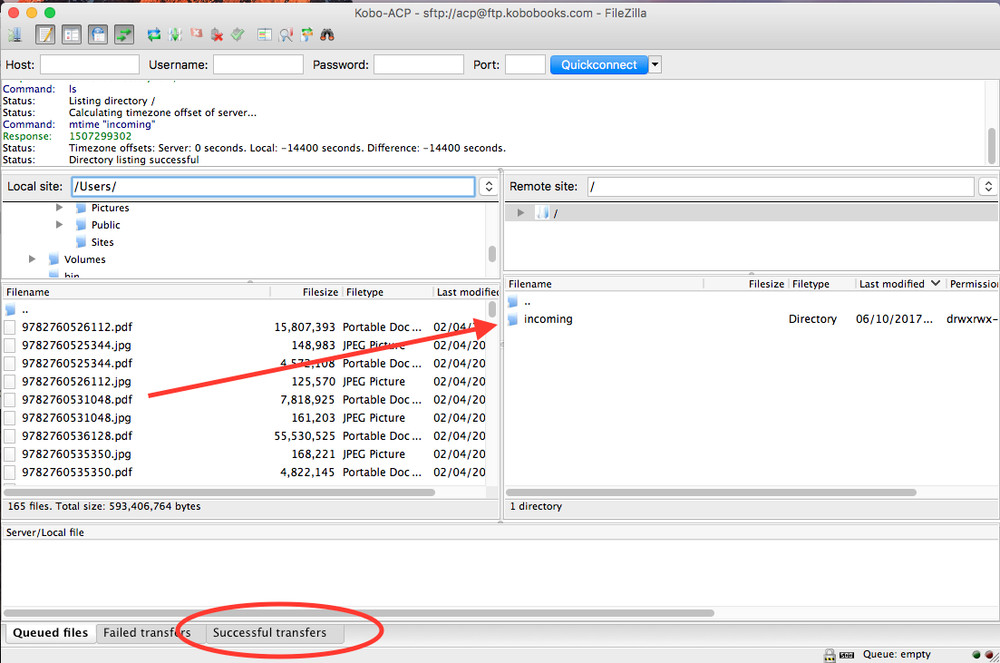Click the encryption lock icon in status bar
The image size is (1000, 663).
(829, 654)
